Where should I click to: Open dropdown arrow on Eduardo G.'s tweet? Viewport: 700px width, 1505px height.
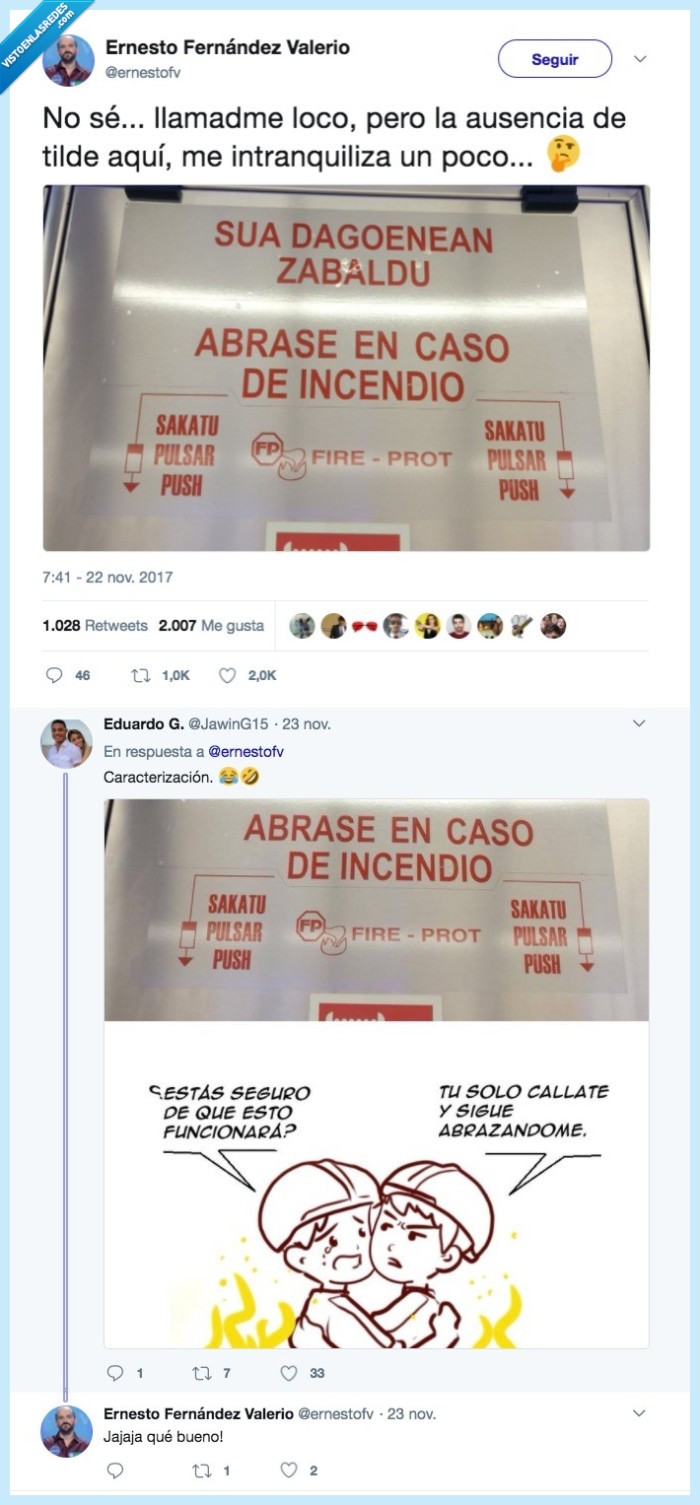pyautogui.click(x=640, y=722)
